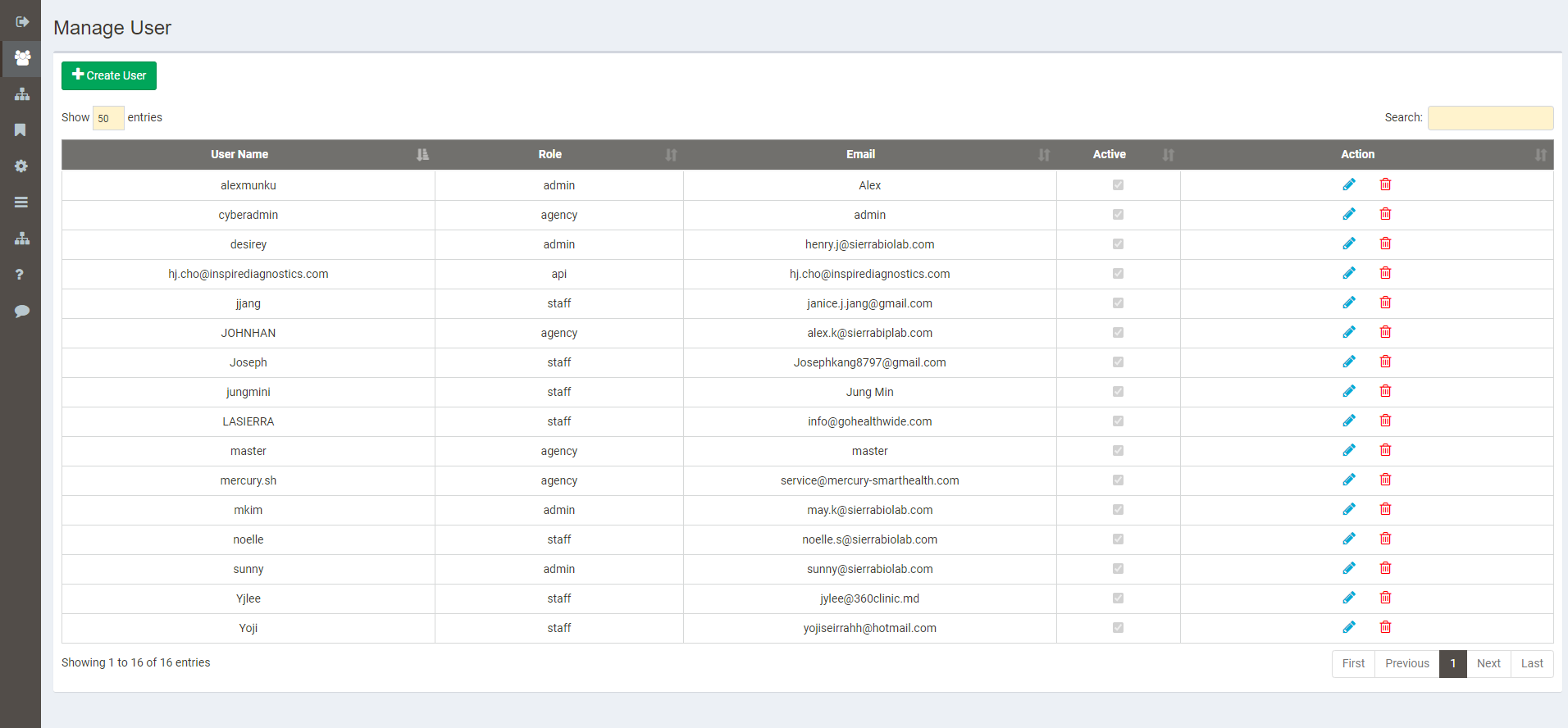Toggle the Active checkbox for JOHNHAN

(x=1118, y=333)
